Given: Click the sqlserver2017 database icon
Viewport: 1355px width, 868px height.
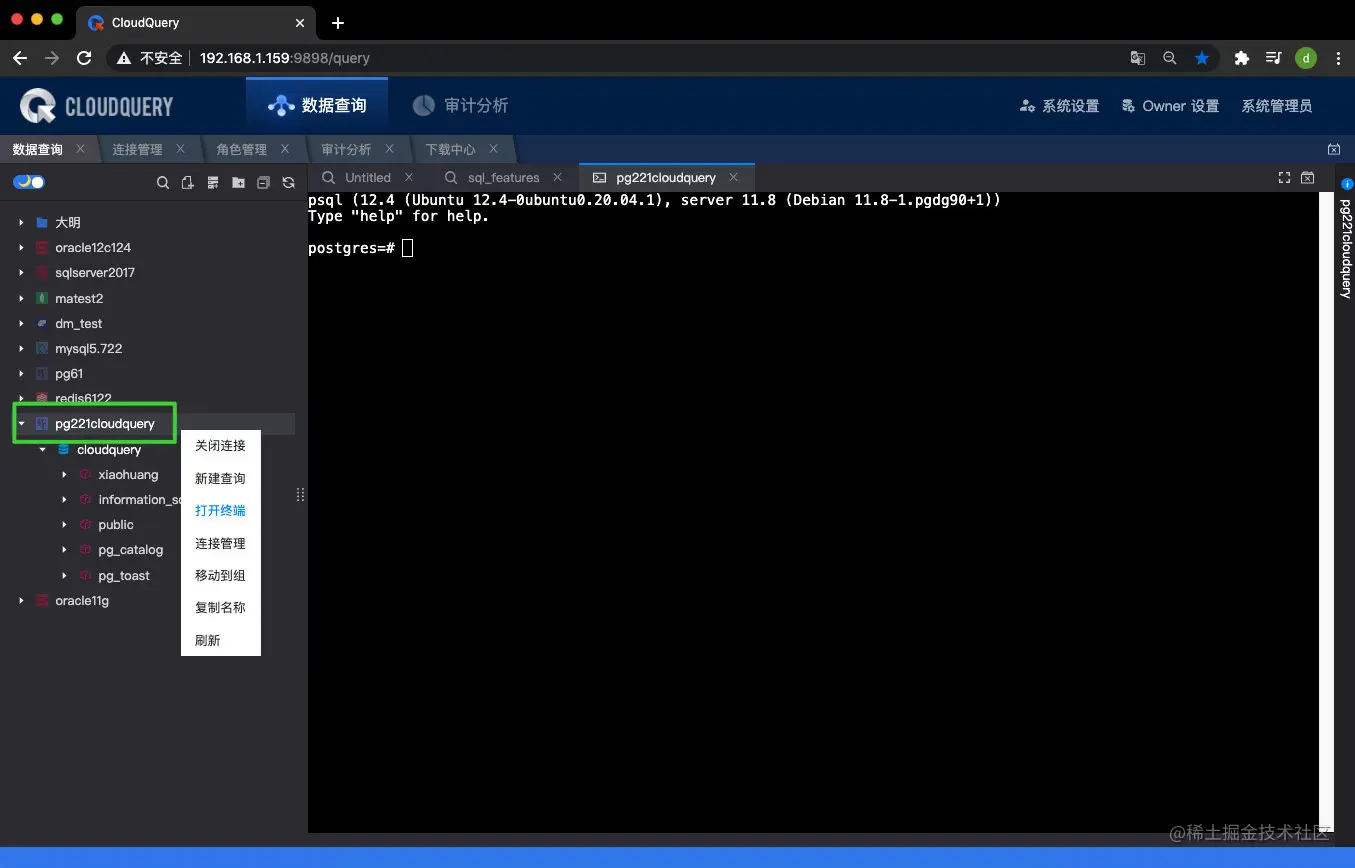Looking at the screenshot, I should click(41, 272).
